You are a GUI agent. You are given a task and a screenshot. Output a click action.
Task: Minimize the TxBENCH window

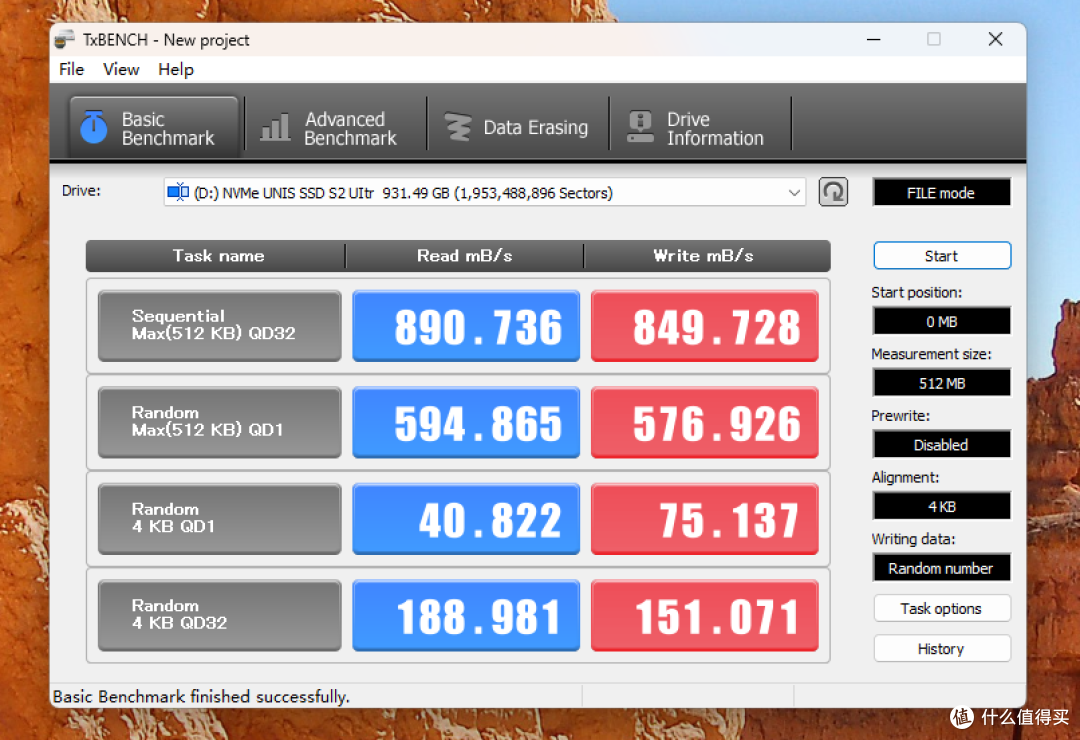tap(873, 39)
